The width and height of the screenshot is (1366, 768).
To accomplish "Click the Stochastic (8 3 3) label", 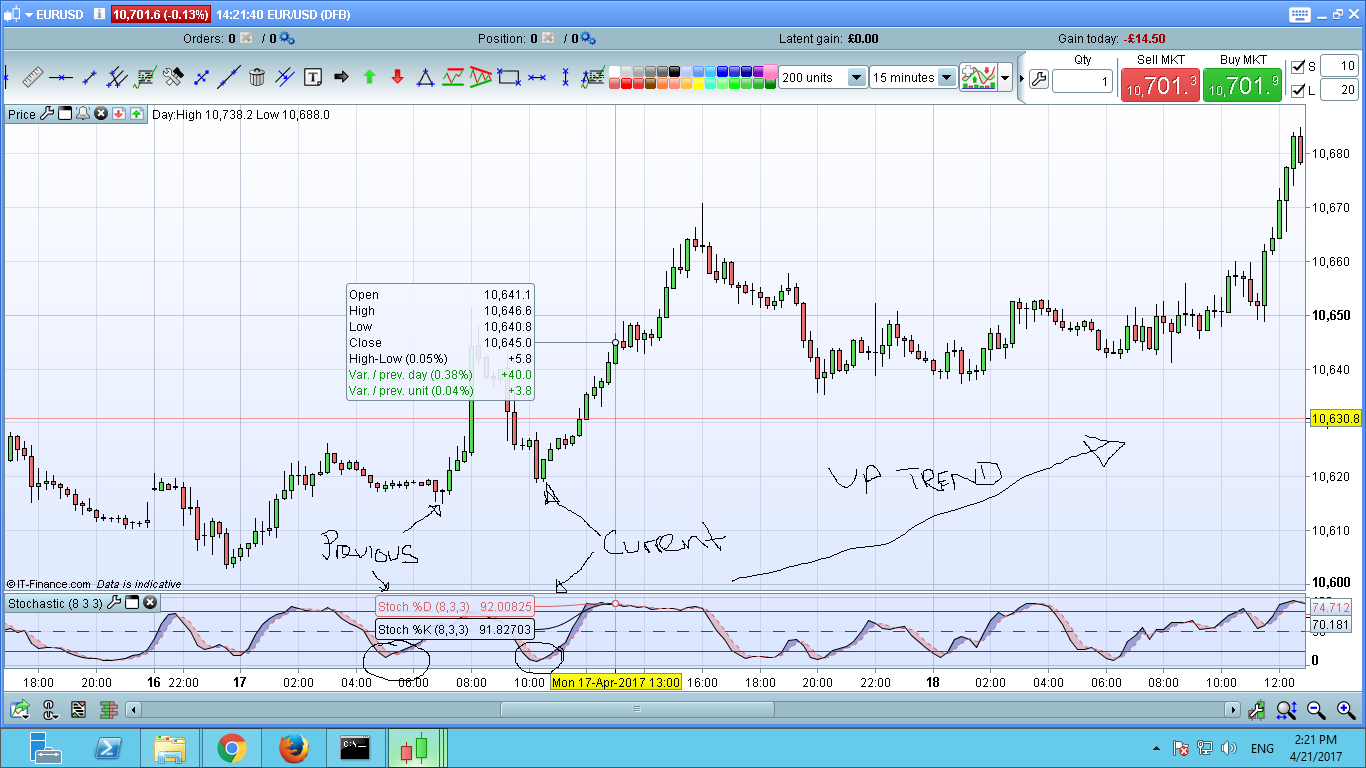I will click(55, 602).
